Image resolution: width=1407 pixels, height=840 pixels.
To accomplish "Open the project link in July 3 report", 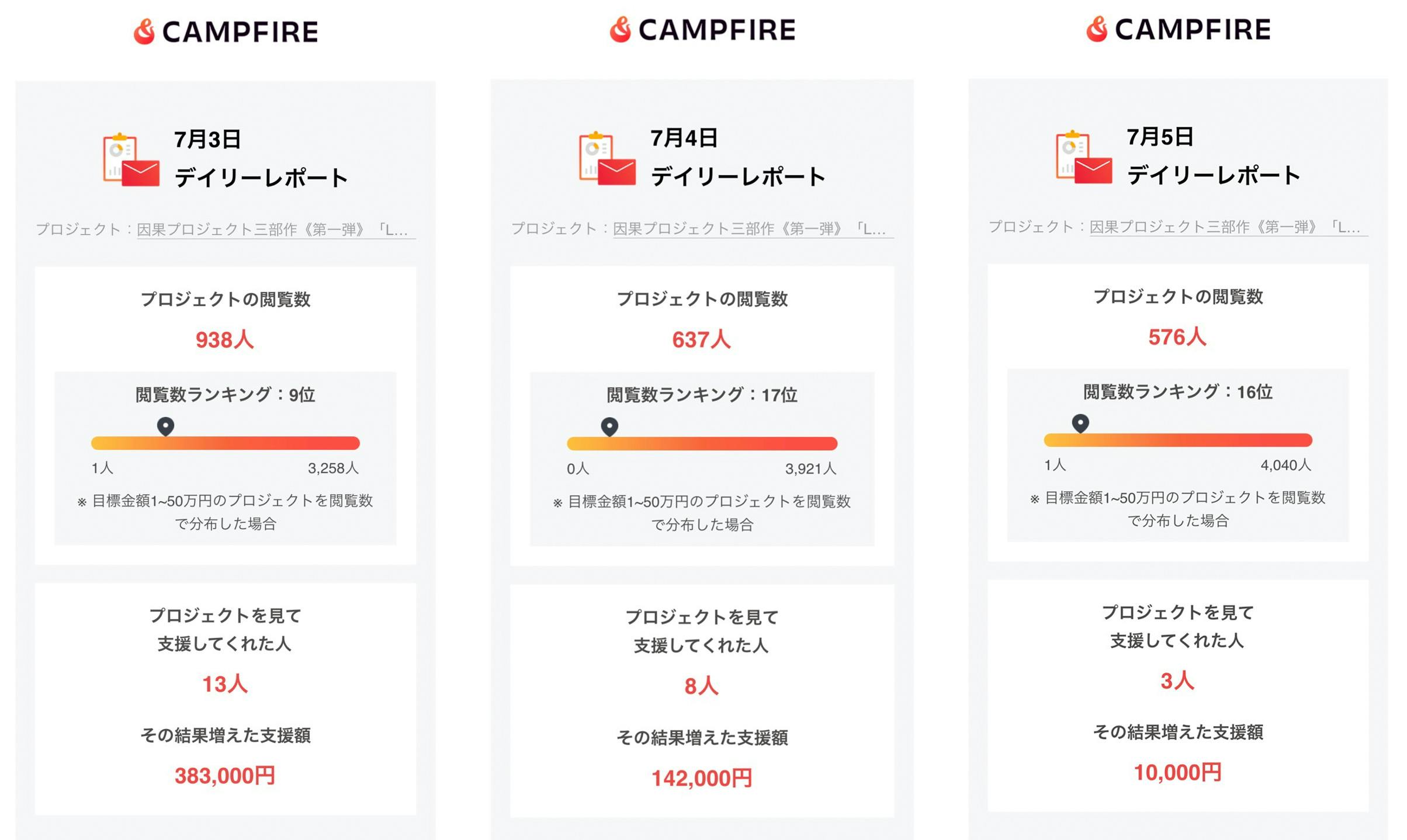I will click(x=272, y=230).
